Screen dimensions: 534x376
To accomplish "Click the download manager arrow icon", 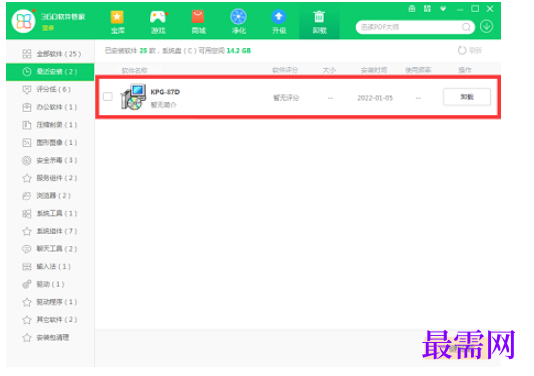I will coord(486,27).
